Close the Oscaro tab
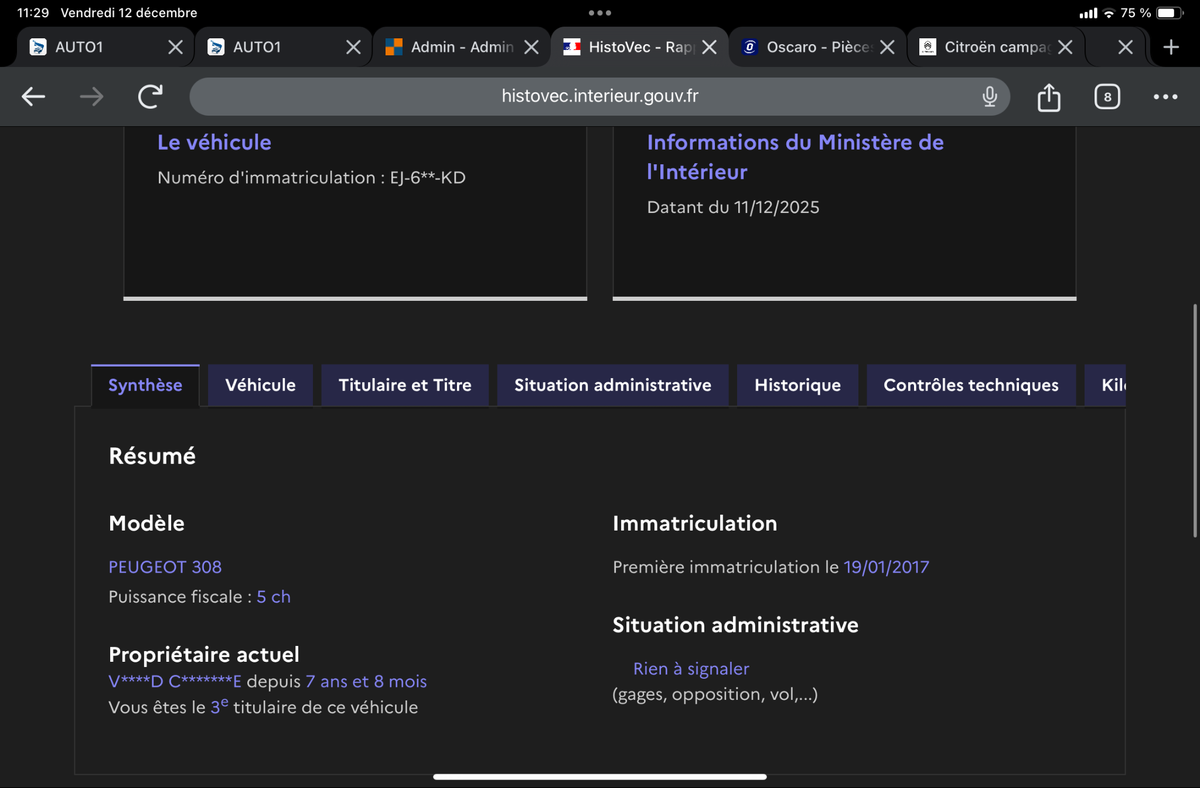The image size is (1200, 788). coord(887,47)
